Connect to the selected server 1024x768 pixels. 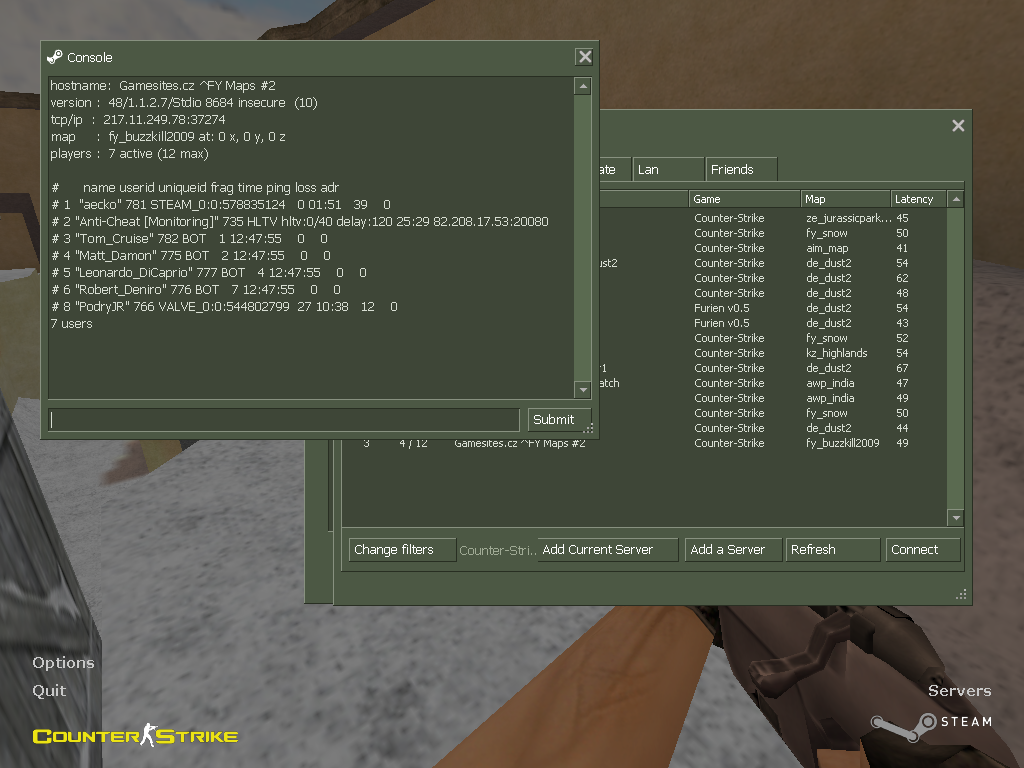(x=923, y=550)
